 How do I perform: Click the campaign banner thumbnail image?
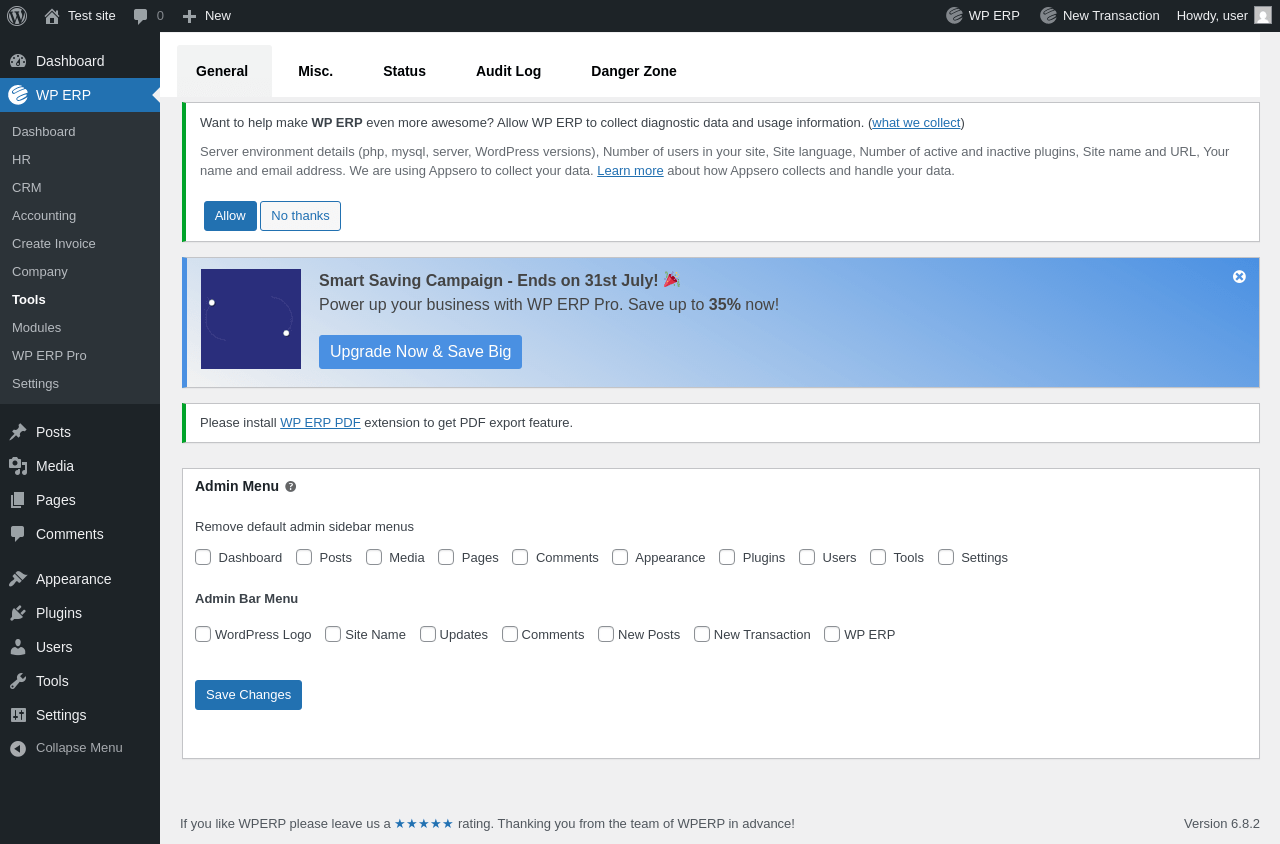[251, 319]
